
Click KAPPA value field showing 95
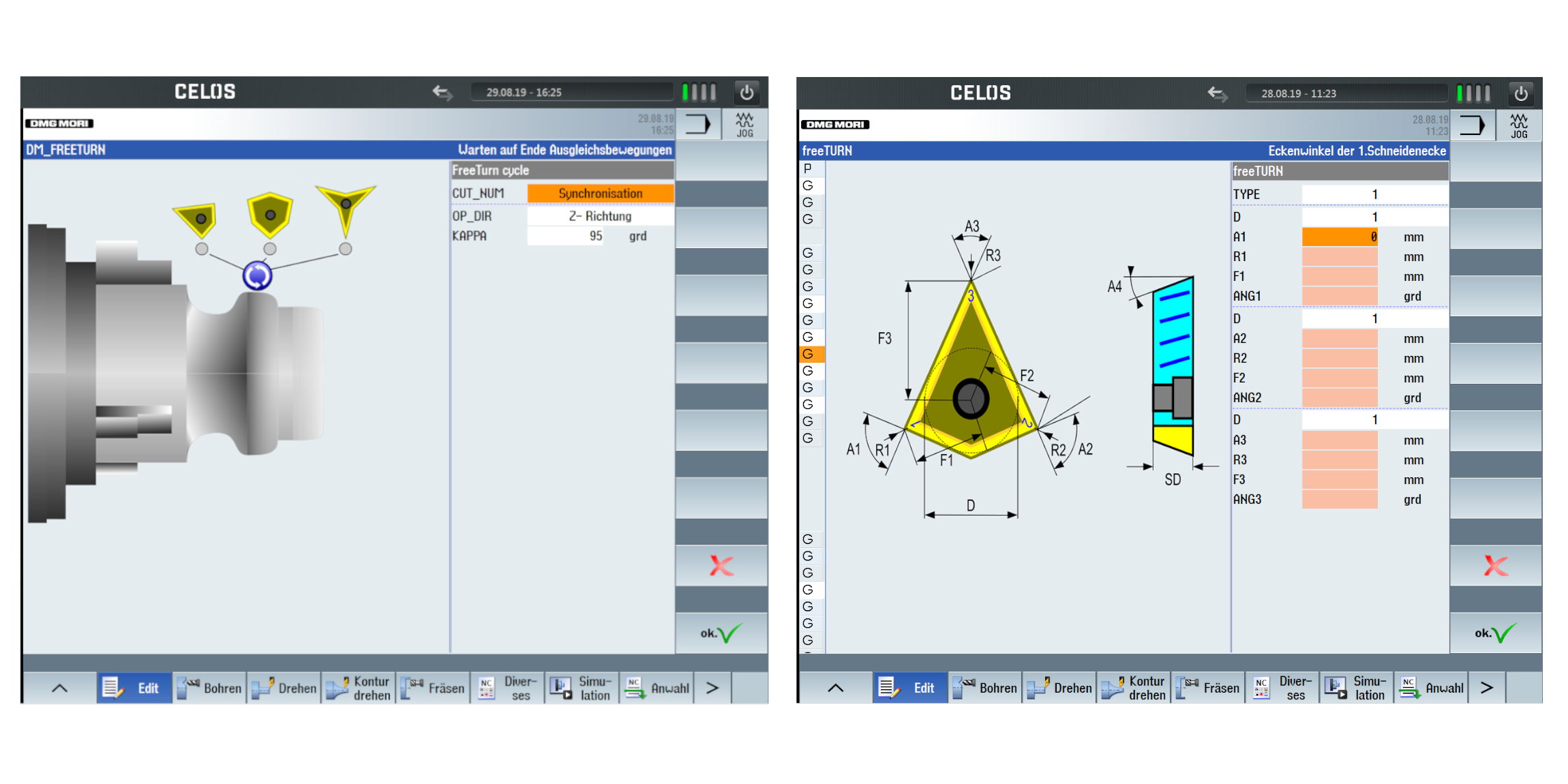coord(566,236)
